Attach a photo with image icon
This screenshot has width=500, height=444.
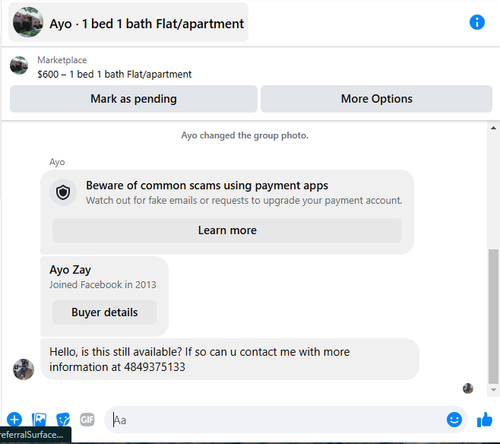pyautogui.click(x=39, y=419)
